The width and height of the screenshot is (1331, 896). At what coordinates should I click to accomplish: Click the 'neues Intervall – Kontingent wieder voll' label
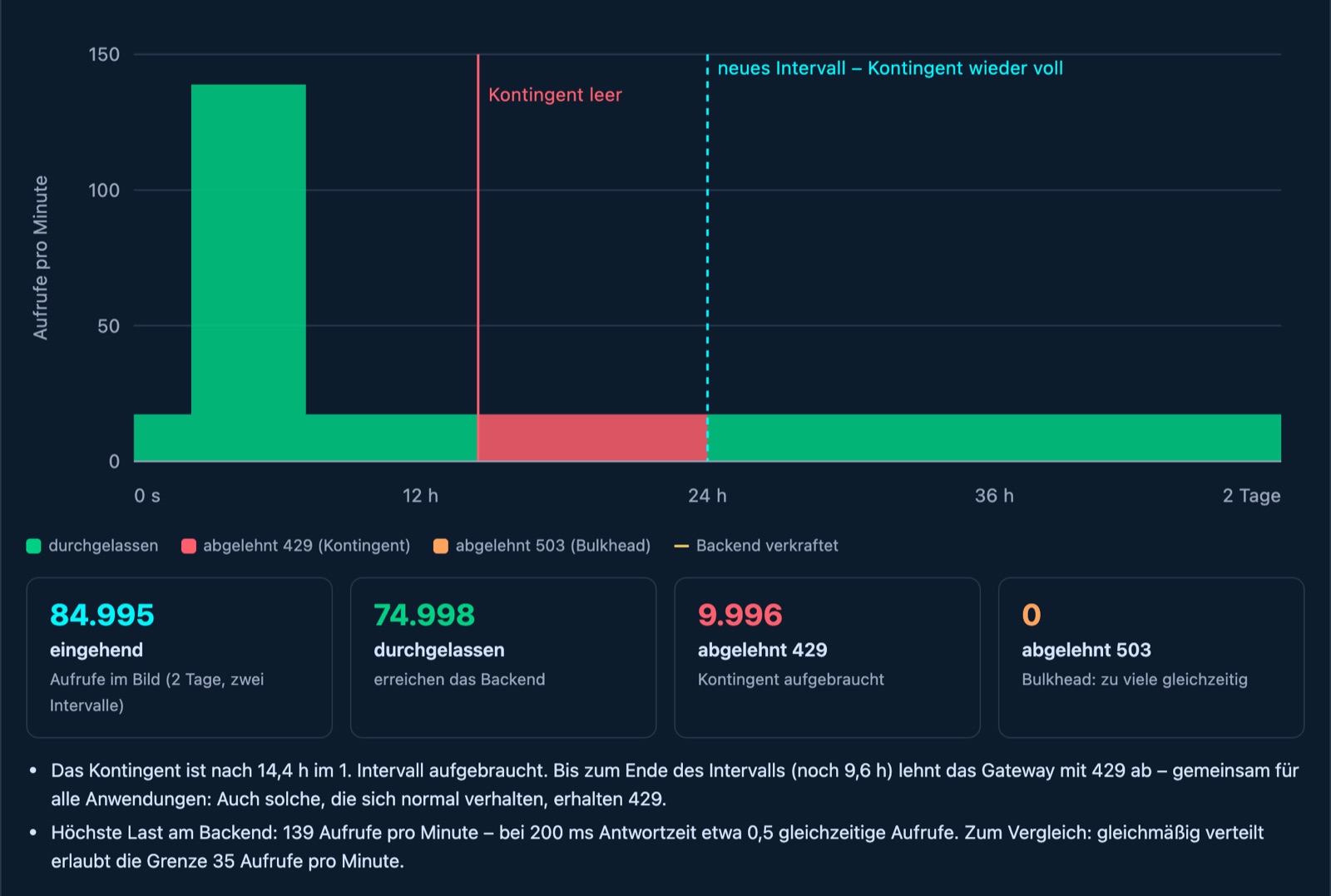click(x=890, y=68)
